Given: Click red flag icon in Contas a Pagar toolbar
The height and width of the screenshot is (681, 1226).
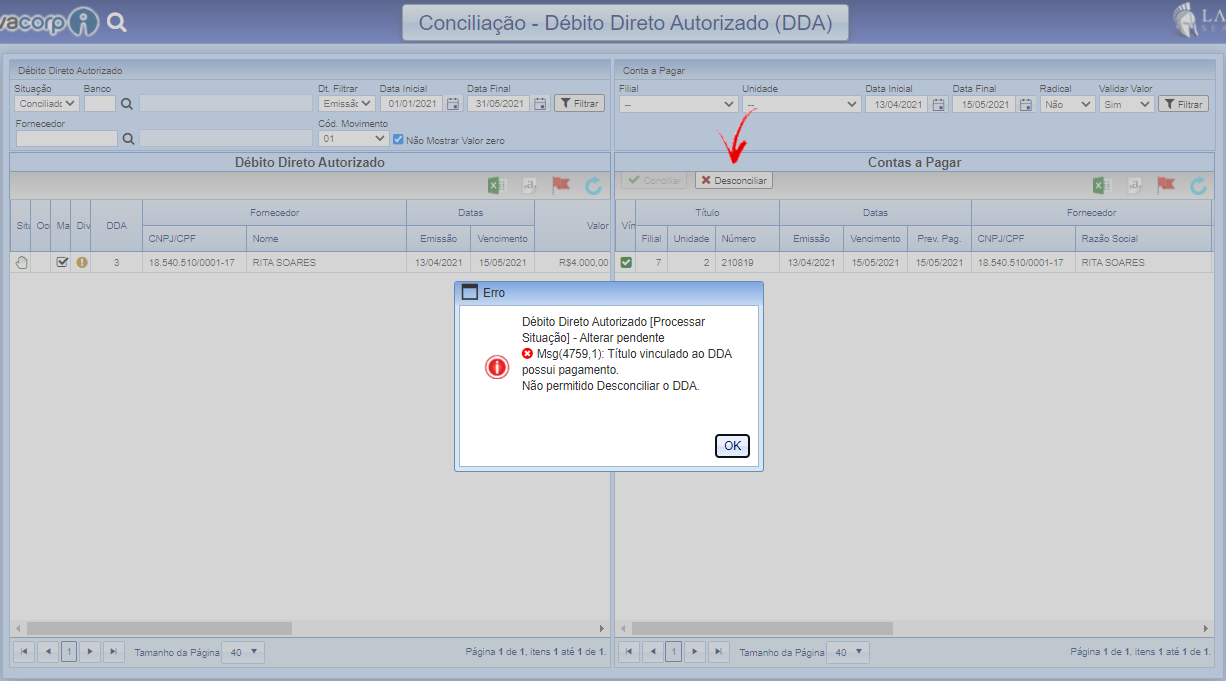Looking at the screenshot, I should [x=1166, y=185].
